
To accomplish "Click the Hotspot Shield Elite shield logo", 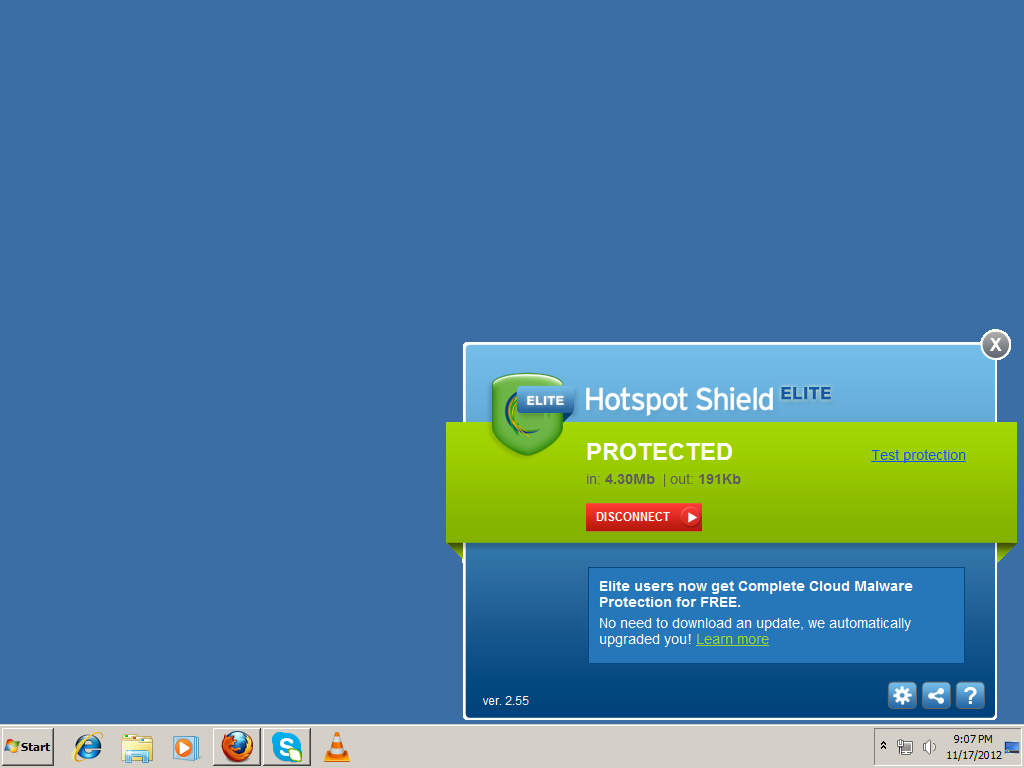I will (x=528, y=414).
